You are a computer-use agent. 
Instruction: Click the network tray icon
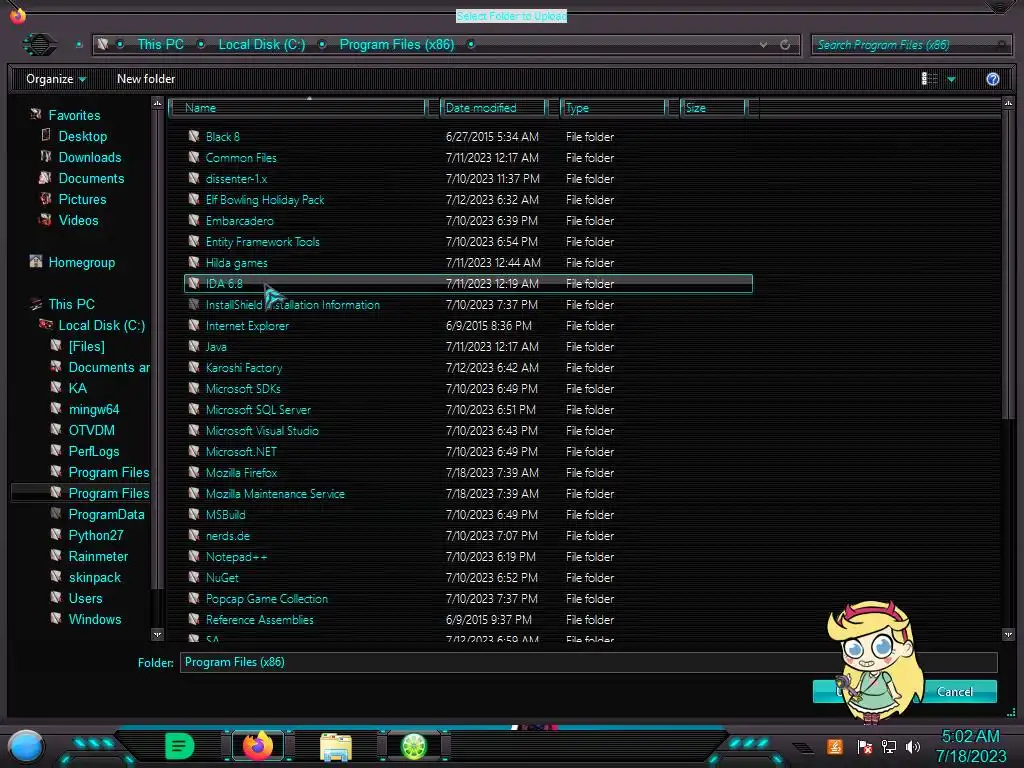[889, 746]
